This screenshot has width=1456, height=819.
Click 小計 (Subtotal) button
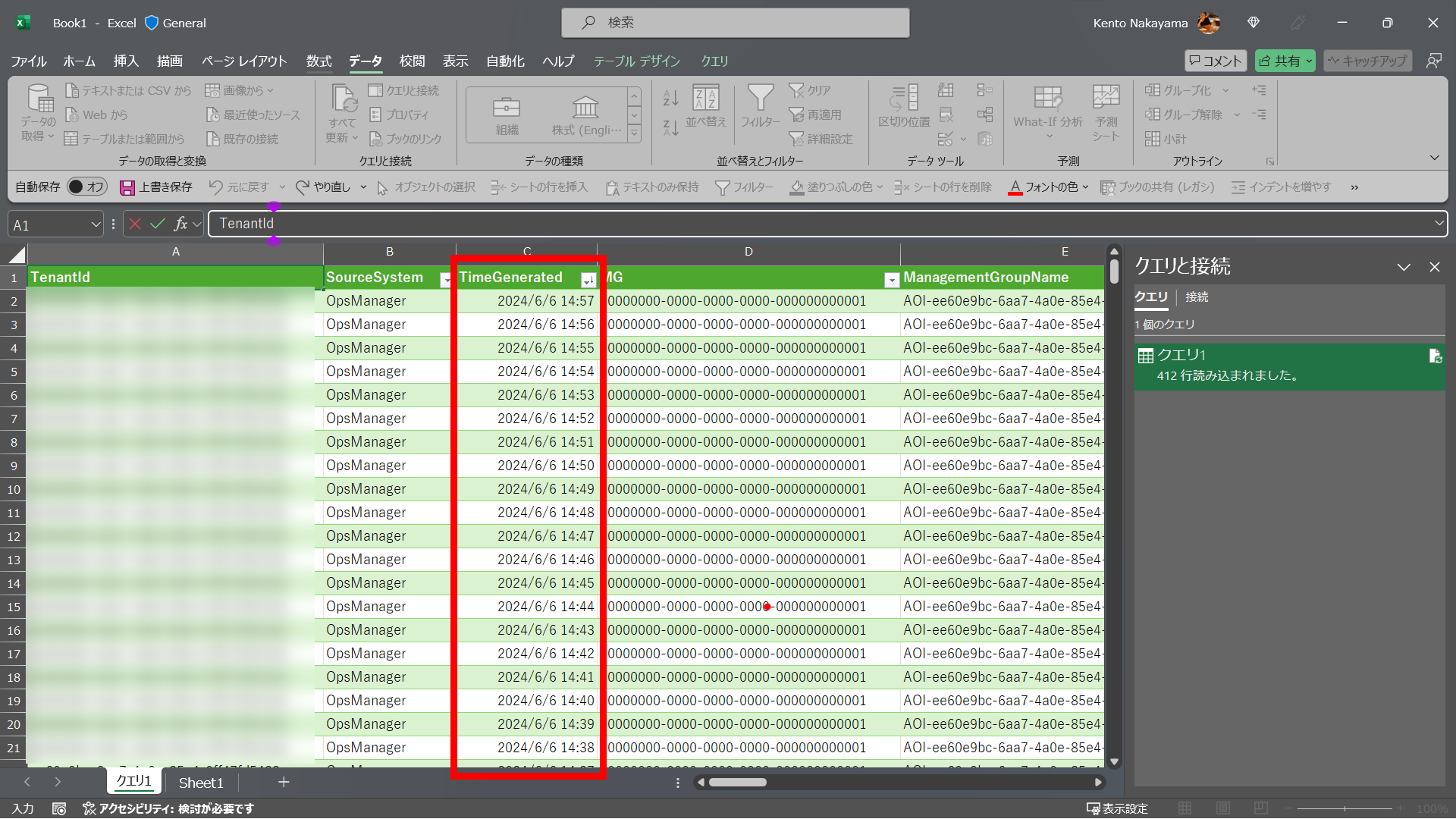coord(1166,139)
